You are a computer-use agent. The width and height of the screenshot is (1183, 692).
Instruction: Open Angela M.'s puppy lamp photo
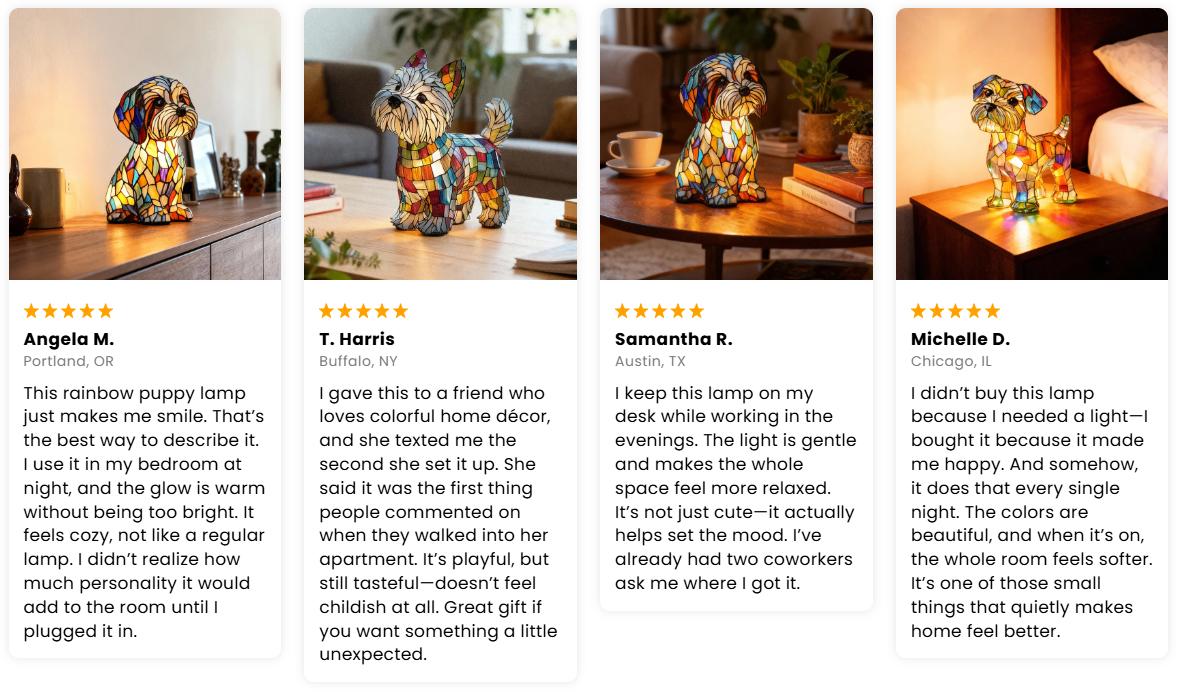(x=145, y=144)
